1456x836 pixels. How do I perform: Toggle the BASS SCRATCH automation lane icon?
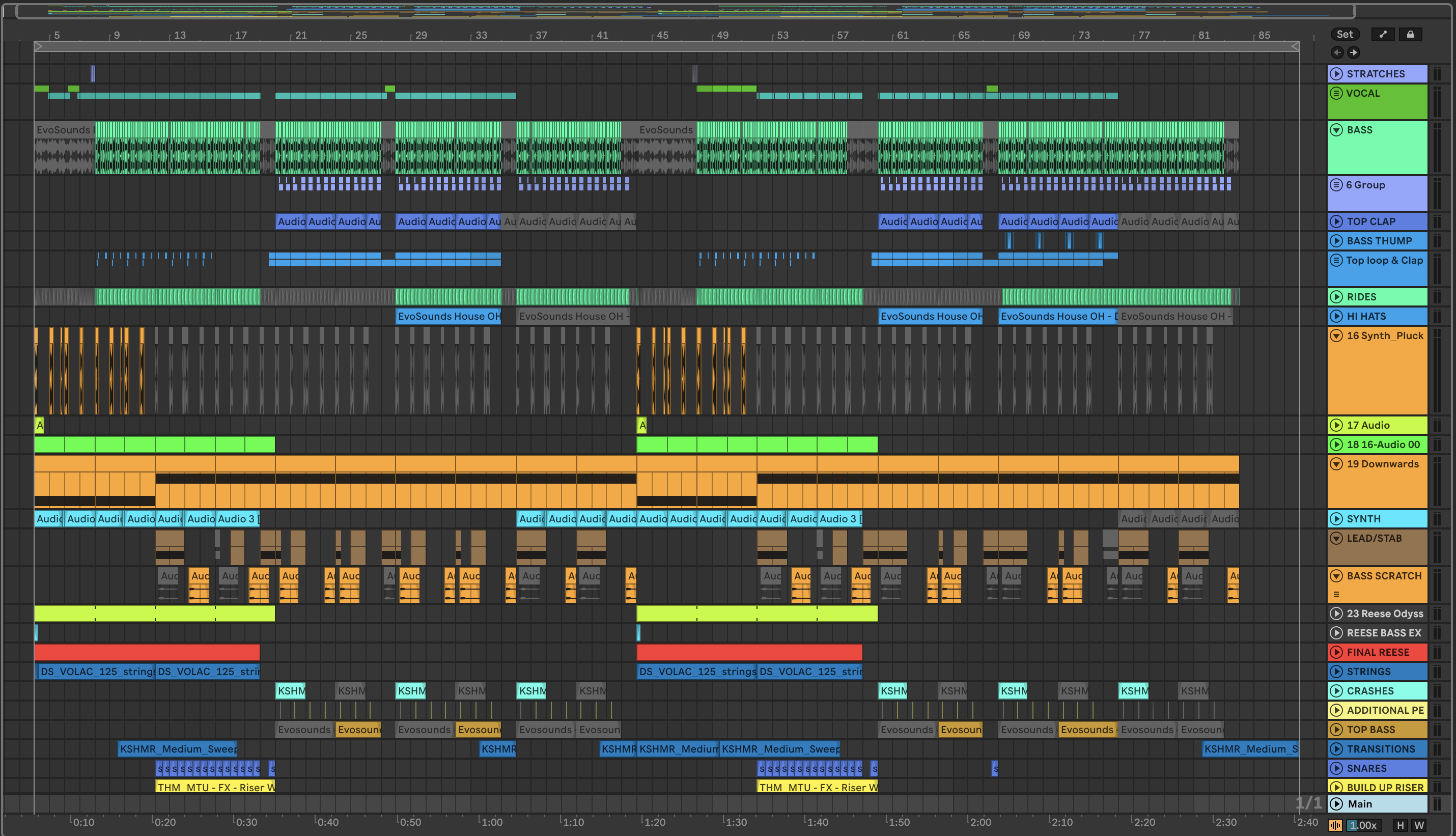click(1336, 594)
